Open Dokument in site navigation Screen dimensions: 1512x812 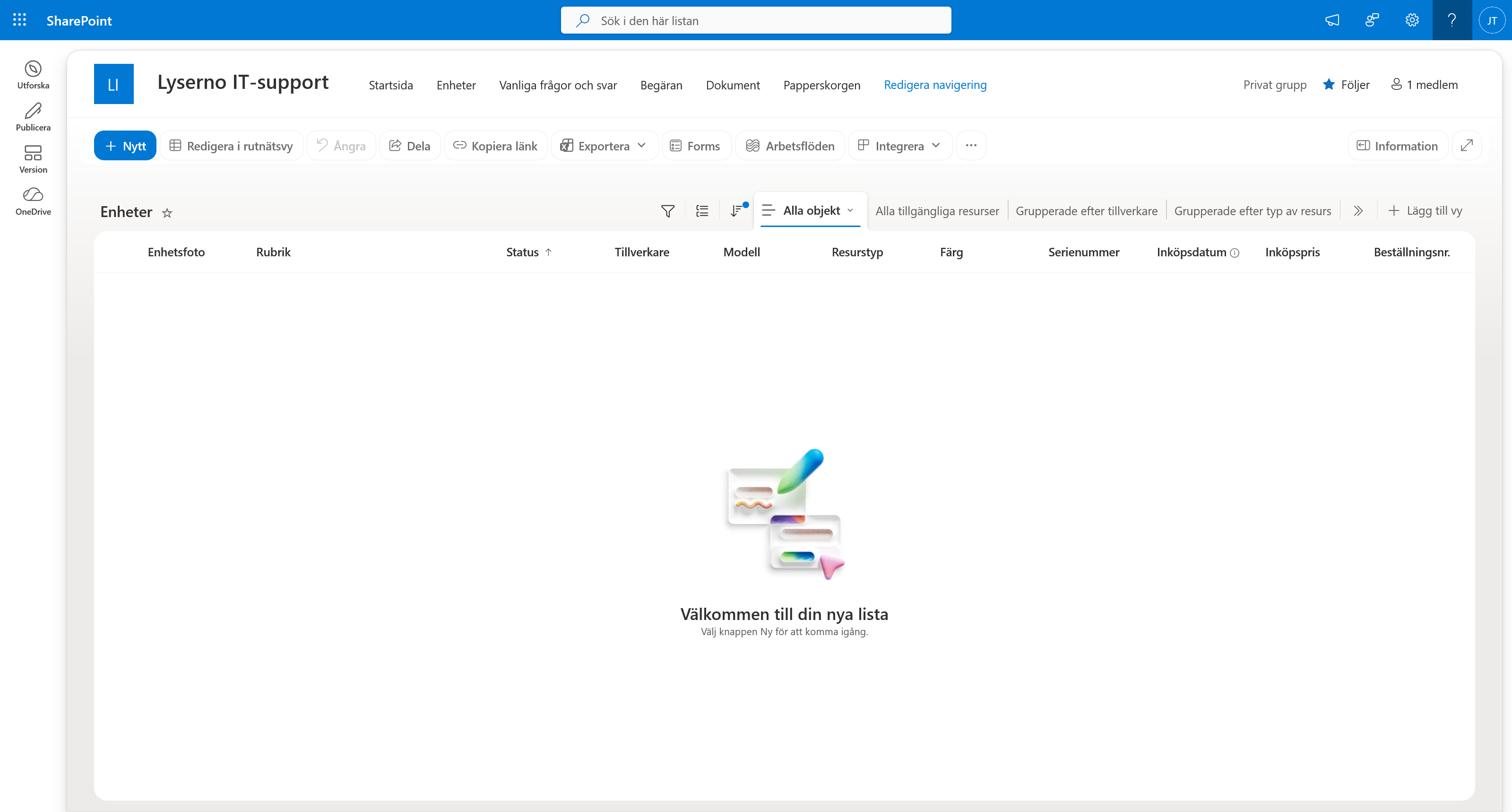tap(733, 85)
